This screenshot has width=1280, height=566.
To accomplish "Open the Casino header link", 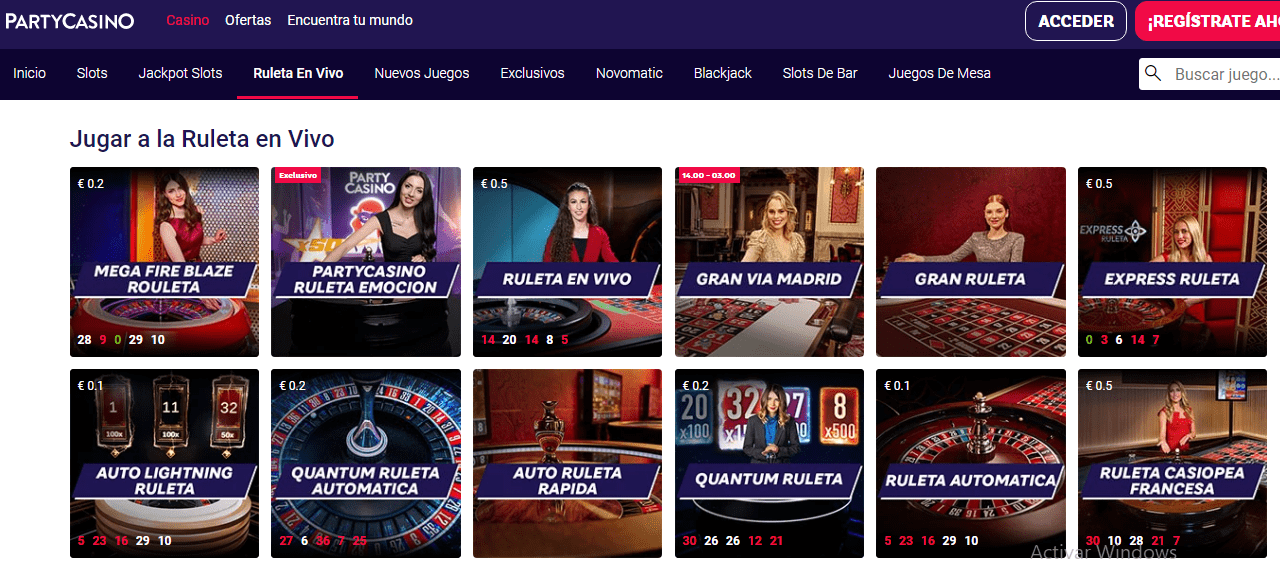I will [188, 20].
